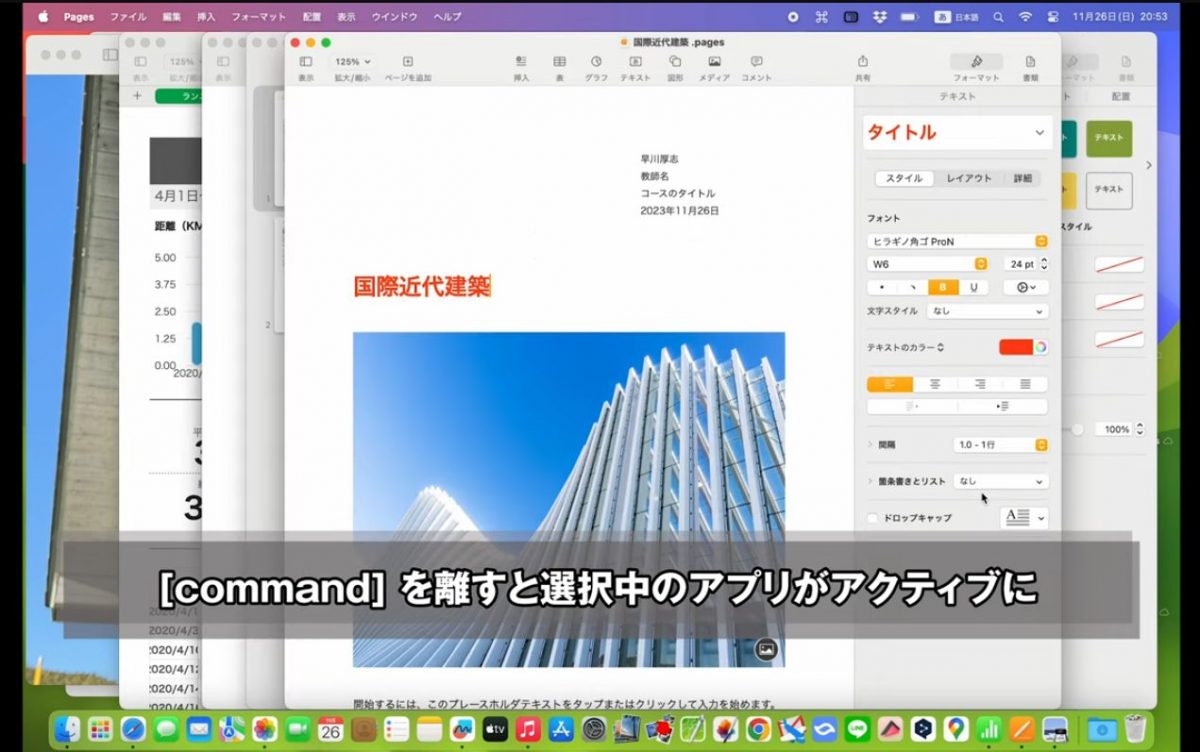Open the タイトル paragraph style dropdown
Viewport: 1200px width, 752px height.
click(x=957, y=132)
